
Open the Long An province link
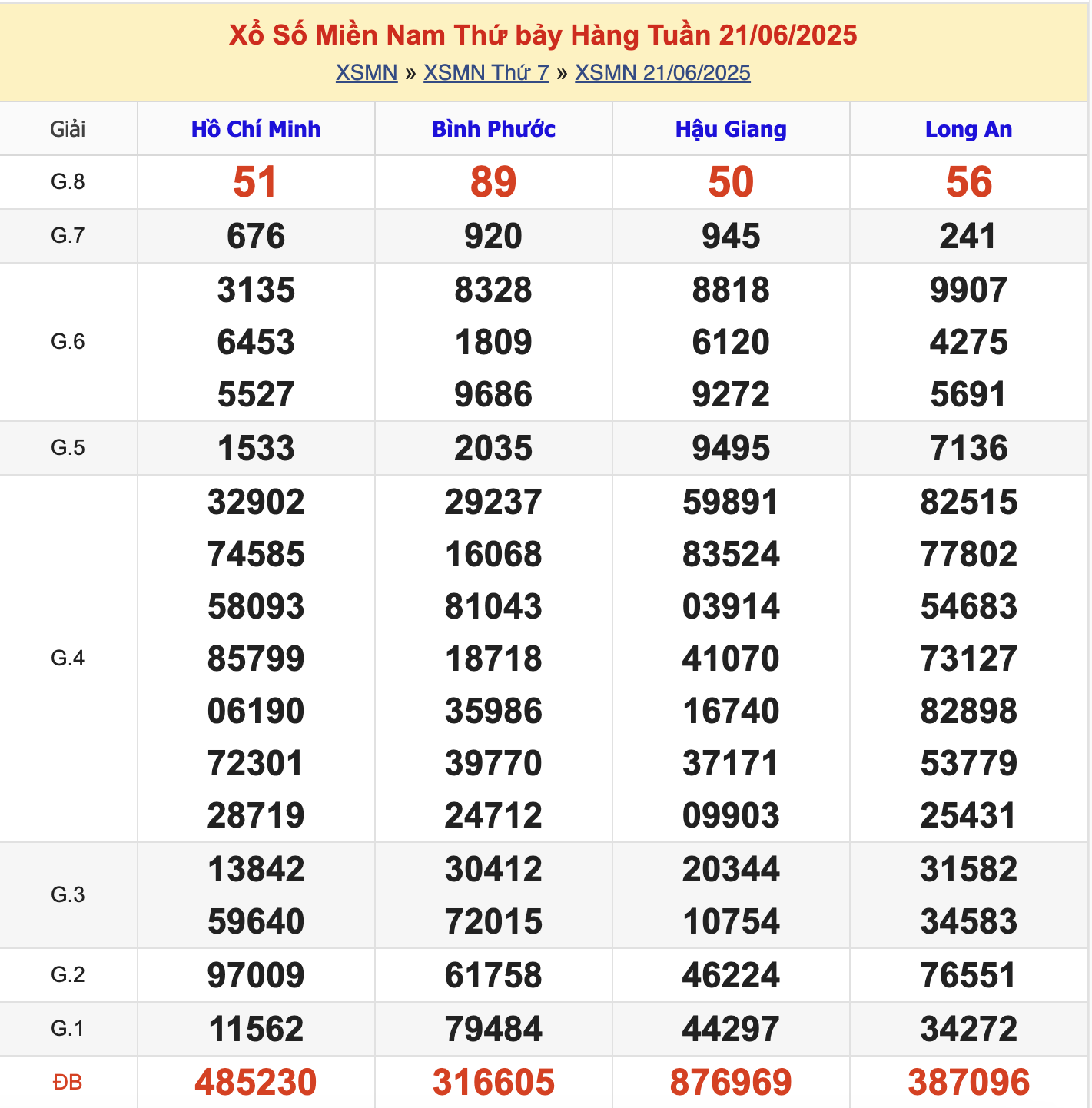[968, 129]
